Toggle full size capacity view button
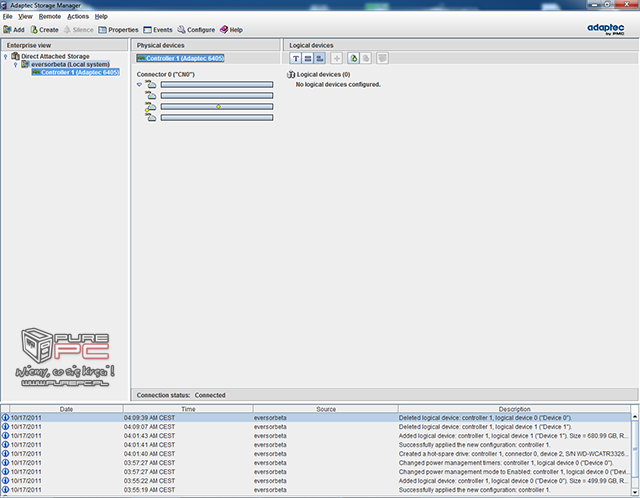Image resolution: width=640 pixels, height=498 pixels. tap(308, 59)
